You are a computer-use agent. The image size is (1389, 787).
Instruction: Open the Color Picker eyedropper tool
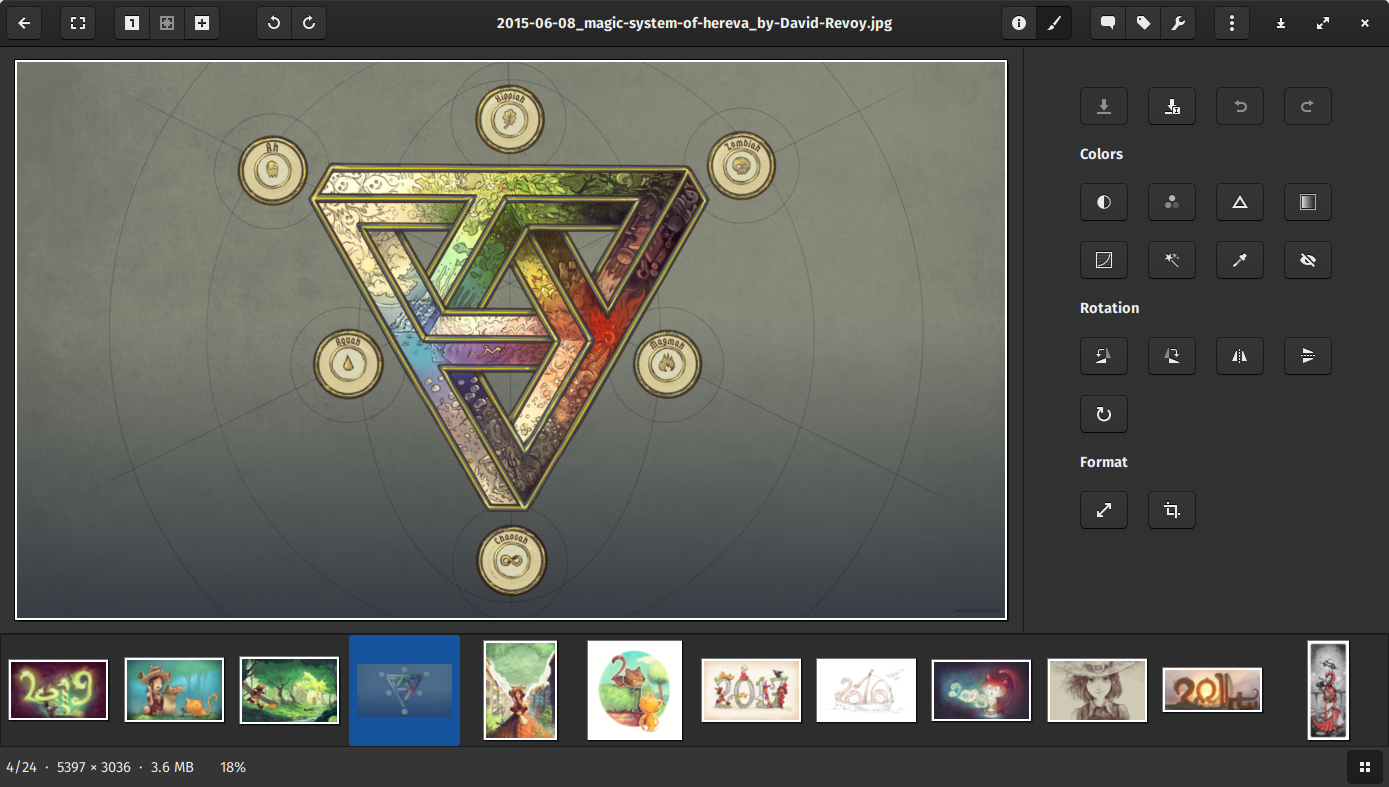click(1240, 260)
